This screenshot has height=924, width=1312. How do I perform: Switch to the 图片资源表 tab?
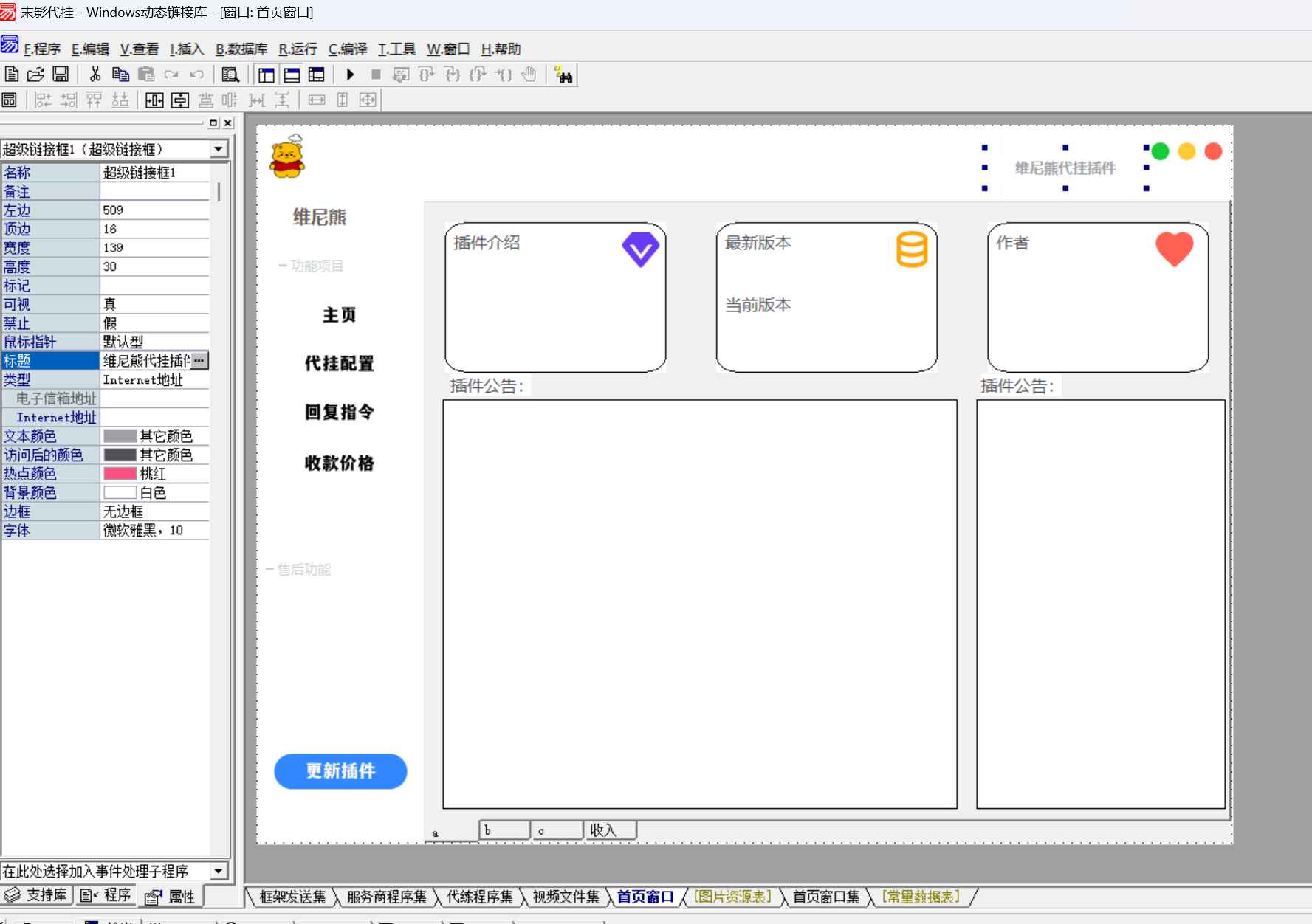coord(731,897)
